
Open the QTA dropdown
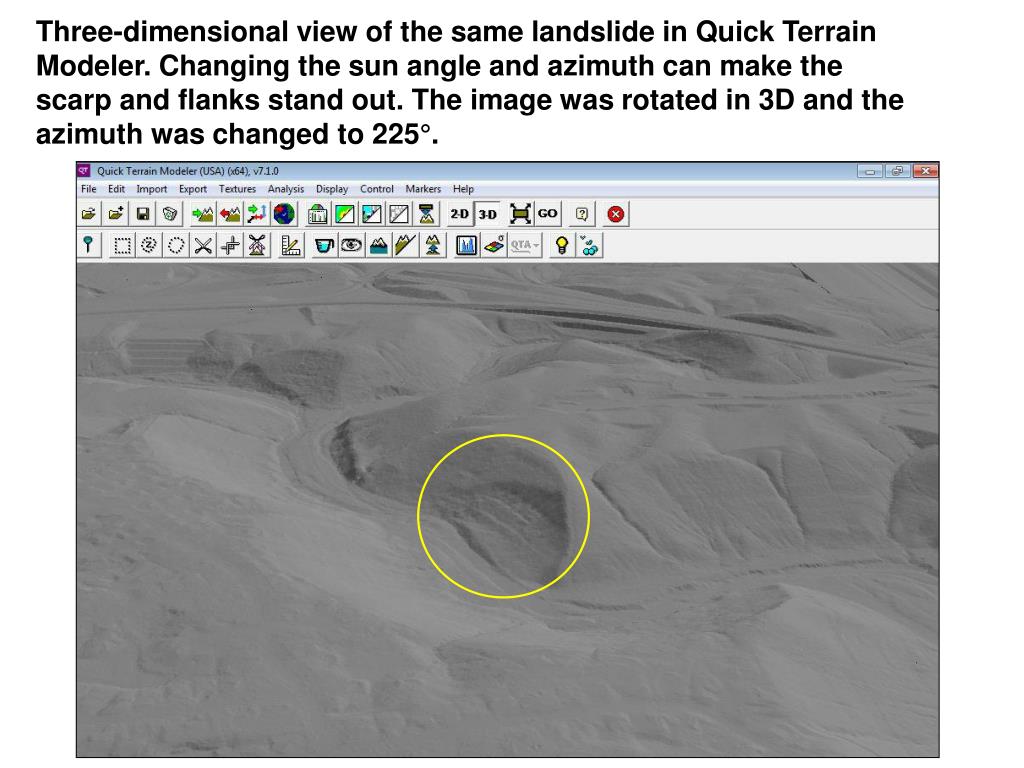click(x=525, y=246)
